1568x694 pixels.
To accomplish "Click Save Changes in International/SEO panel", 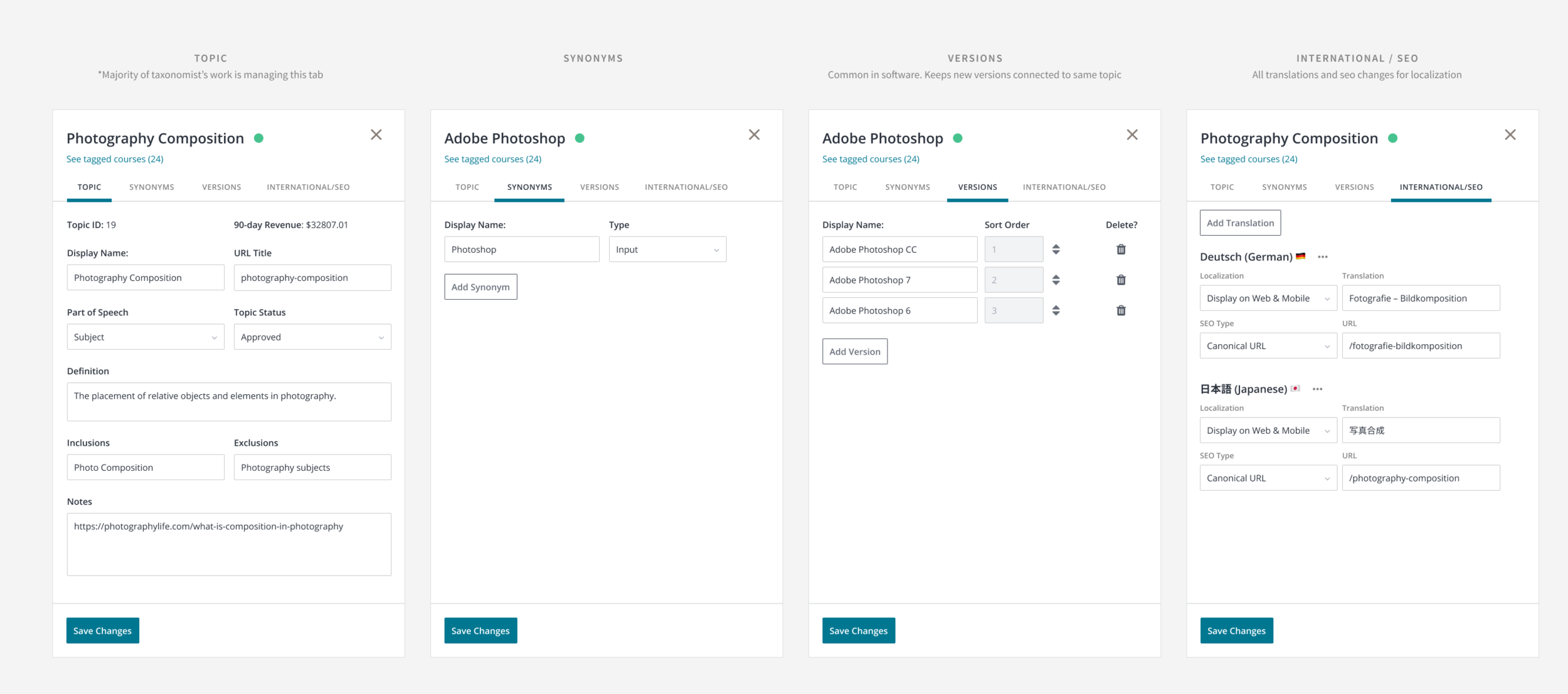I will [1237, 631].
